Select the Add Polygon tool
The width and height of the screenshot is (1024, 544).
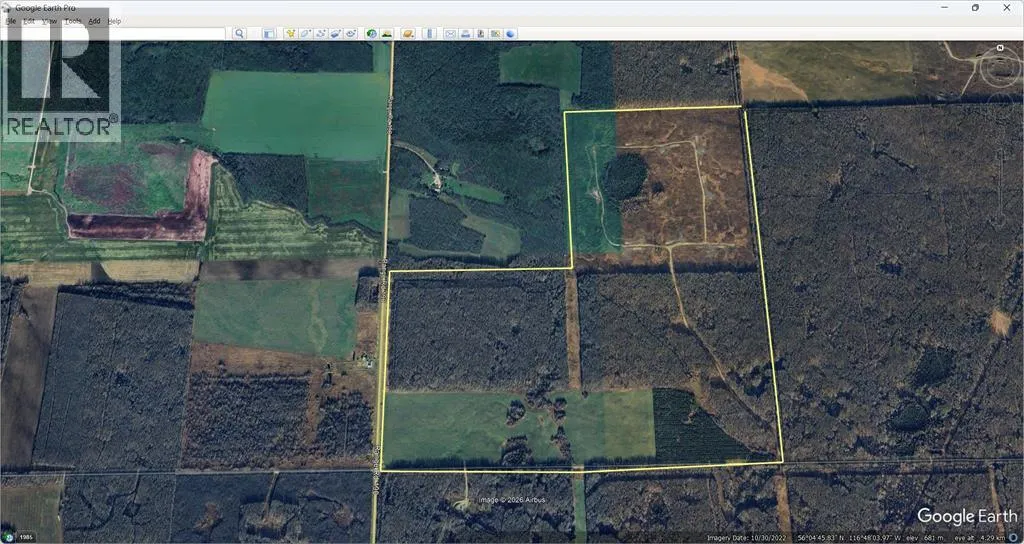(x=305, y=33)
